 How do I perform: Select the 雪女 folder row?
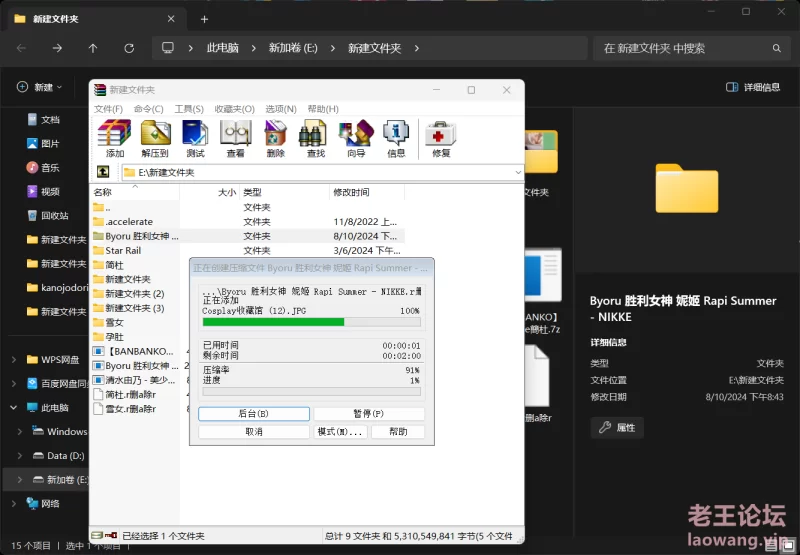139,322
